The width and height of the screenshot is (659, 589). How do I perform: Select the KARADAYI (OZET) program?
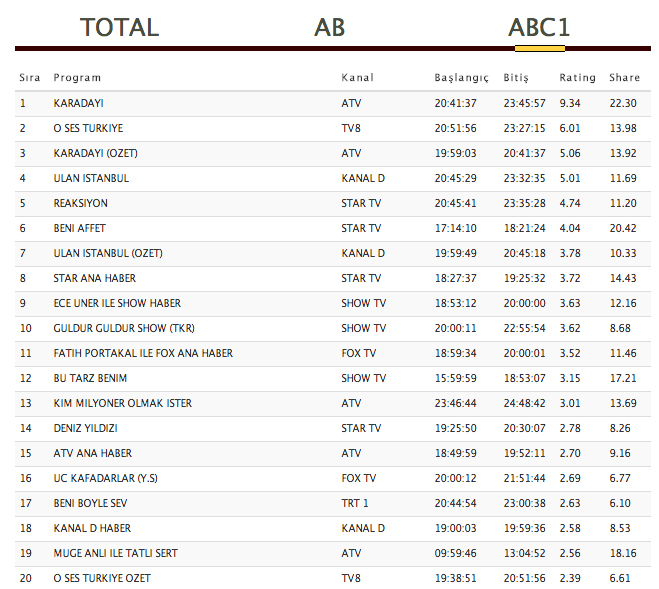(95, 153)
